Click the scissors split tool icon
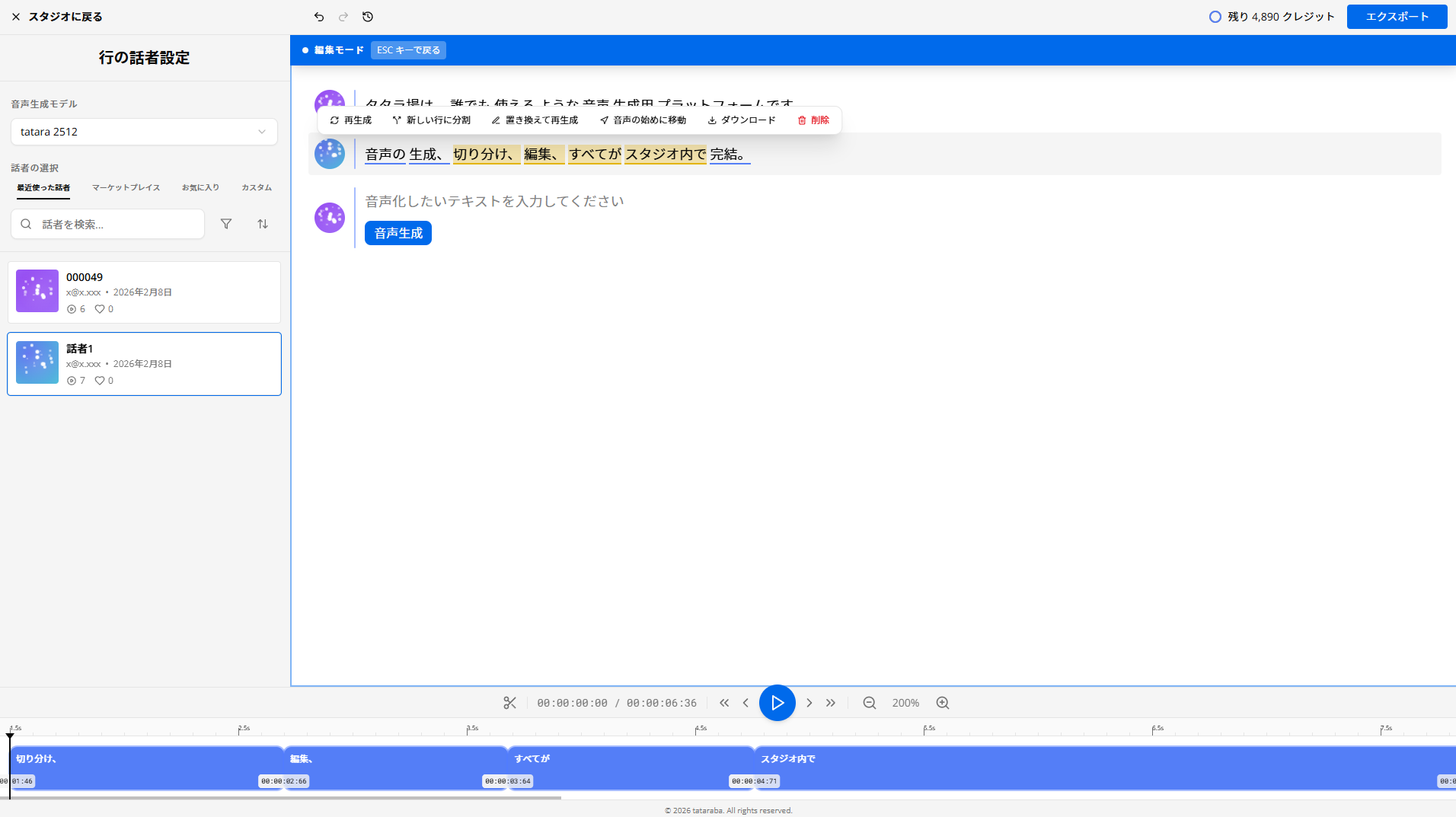The width and height of the screenshot is (1456, 817). coord(509,703)
